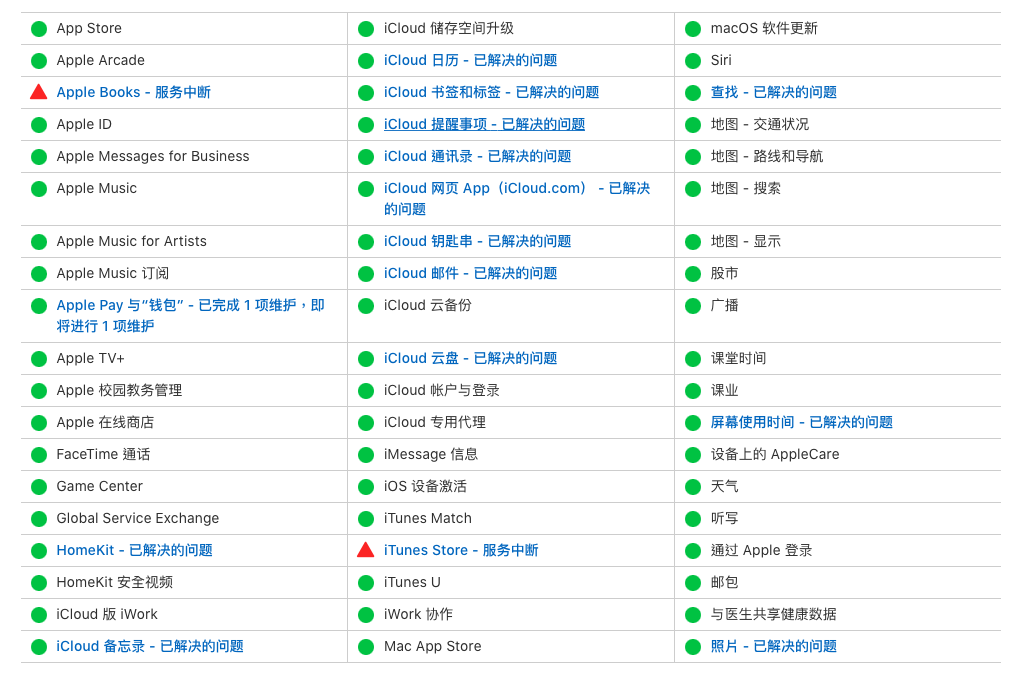Select the 地图 - 路线和导航 text
Viewport: 1020px width, 673px height.
[x=767, y=156]
